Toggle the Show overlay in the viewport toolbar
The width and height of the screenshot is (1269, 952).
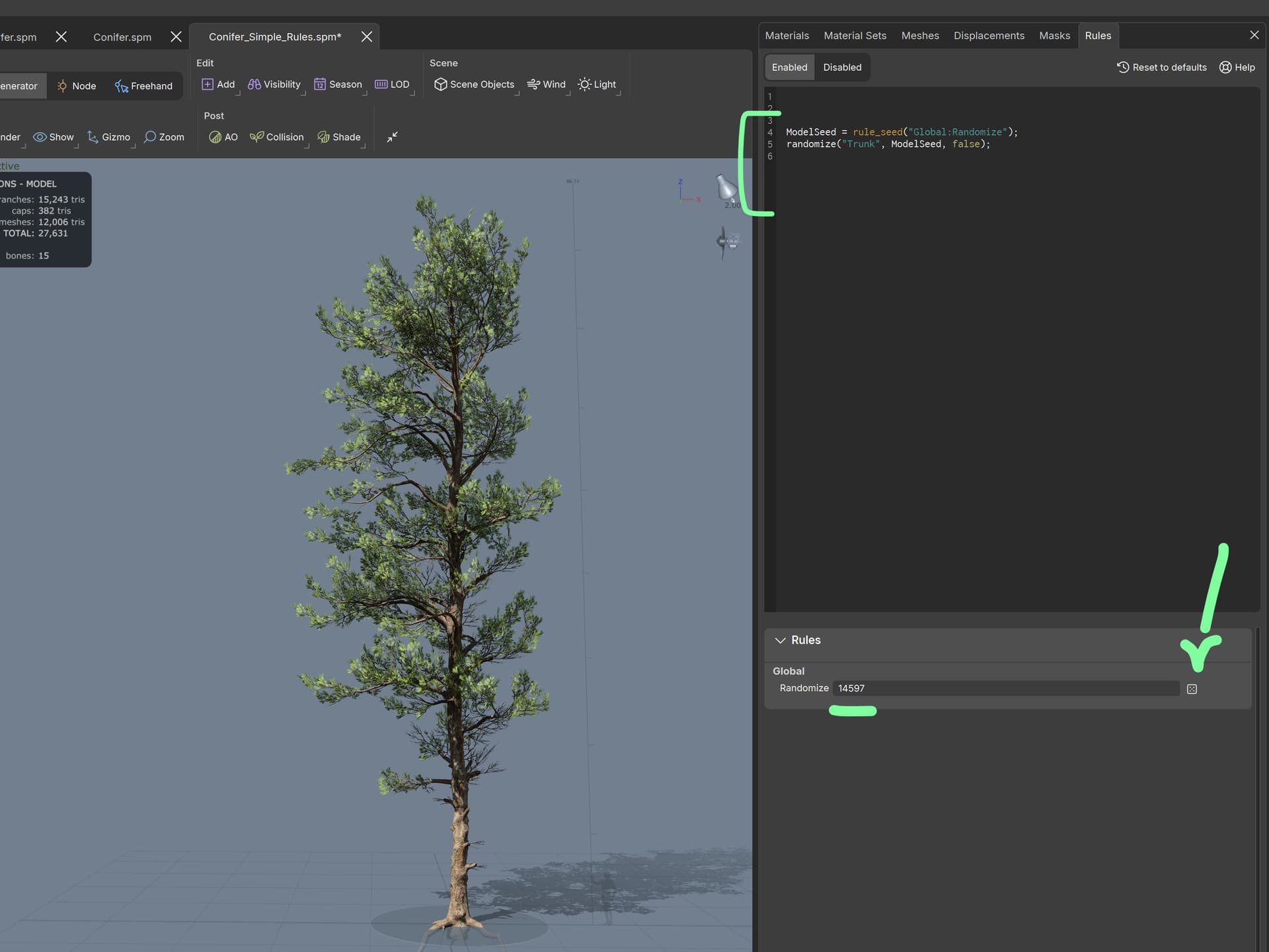click(54, 137)
